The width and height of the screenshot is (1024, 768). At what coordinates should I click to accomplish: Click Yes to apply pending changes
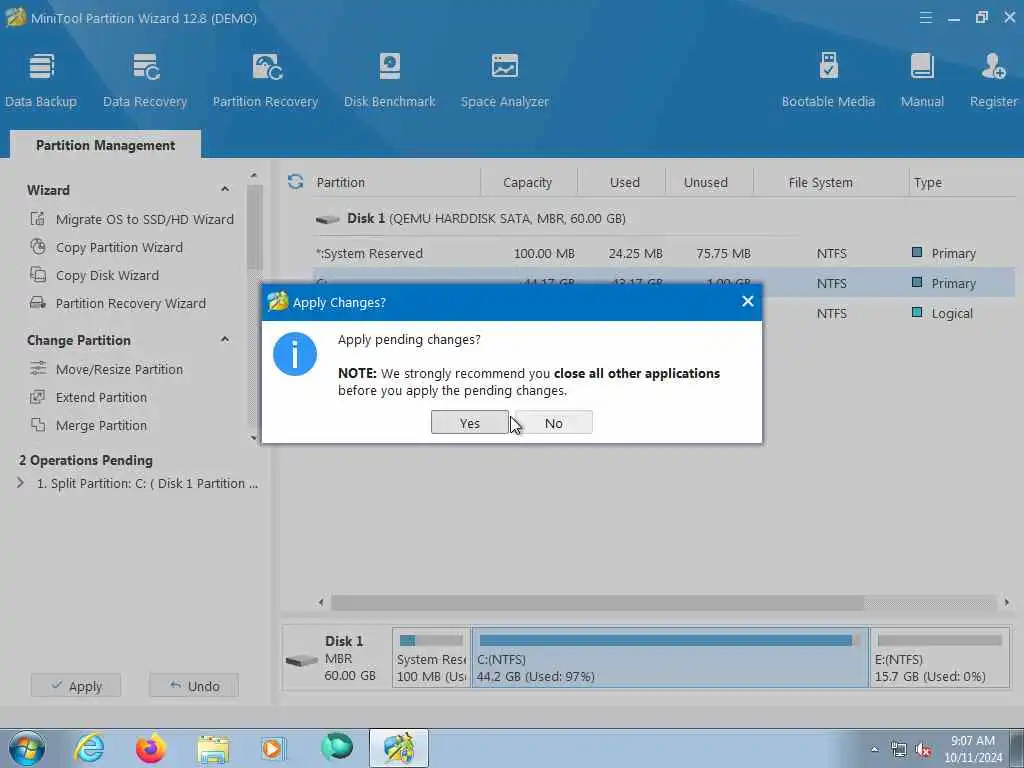tap(470, 423)
